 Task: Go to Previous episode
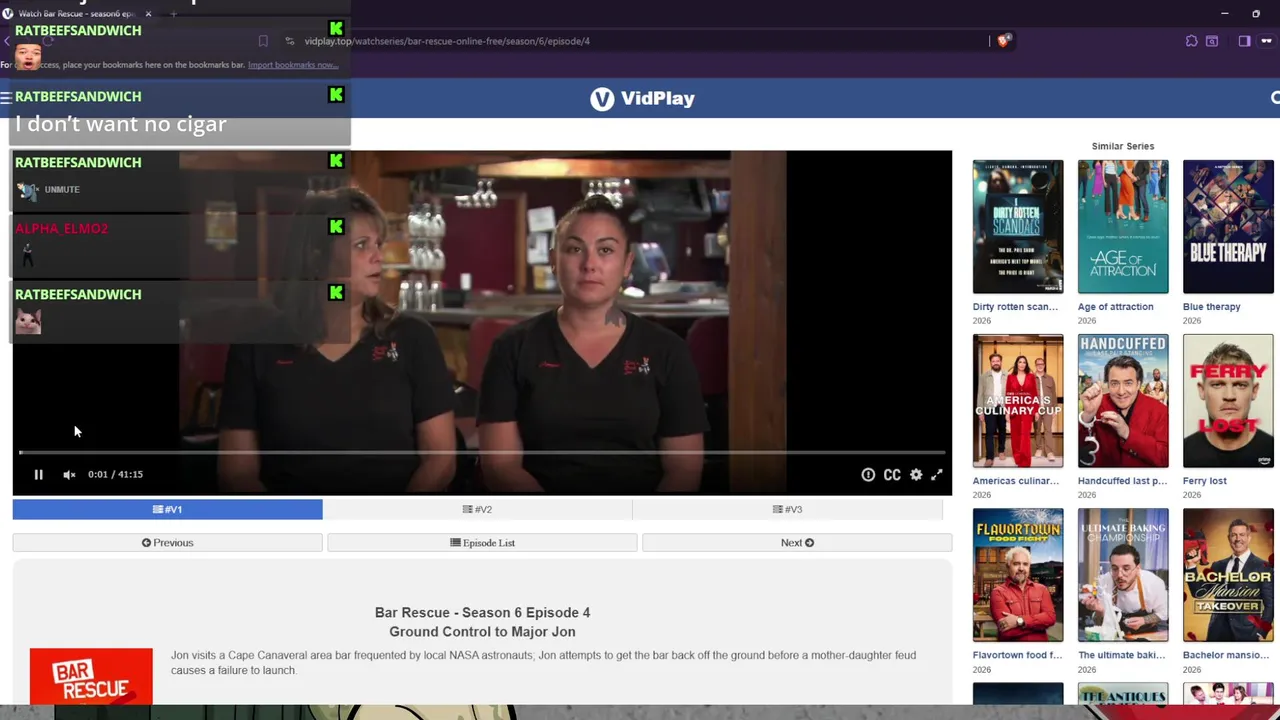tap(167, 543)
